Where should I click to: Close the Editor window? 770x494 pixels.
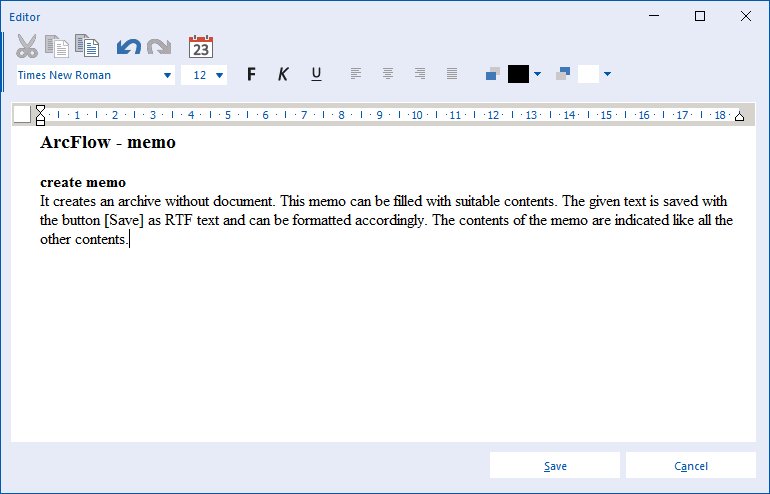tap(745, 16)
